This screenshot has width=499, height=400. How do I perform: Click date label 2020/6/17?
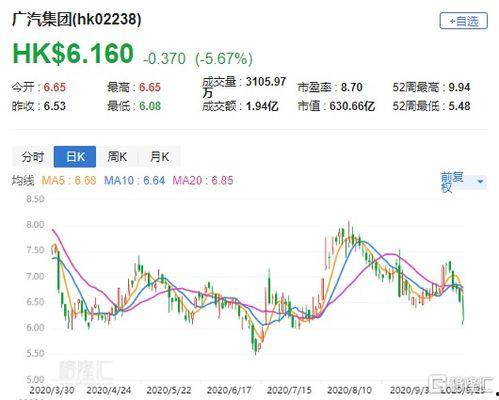pos(229,390)
